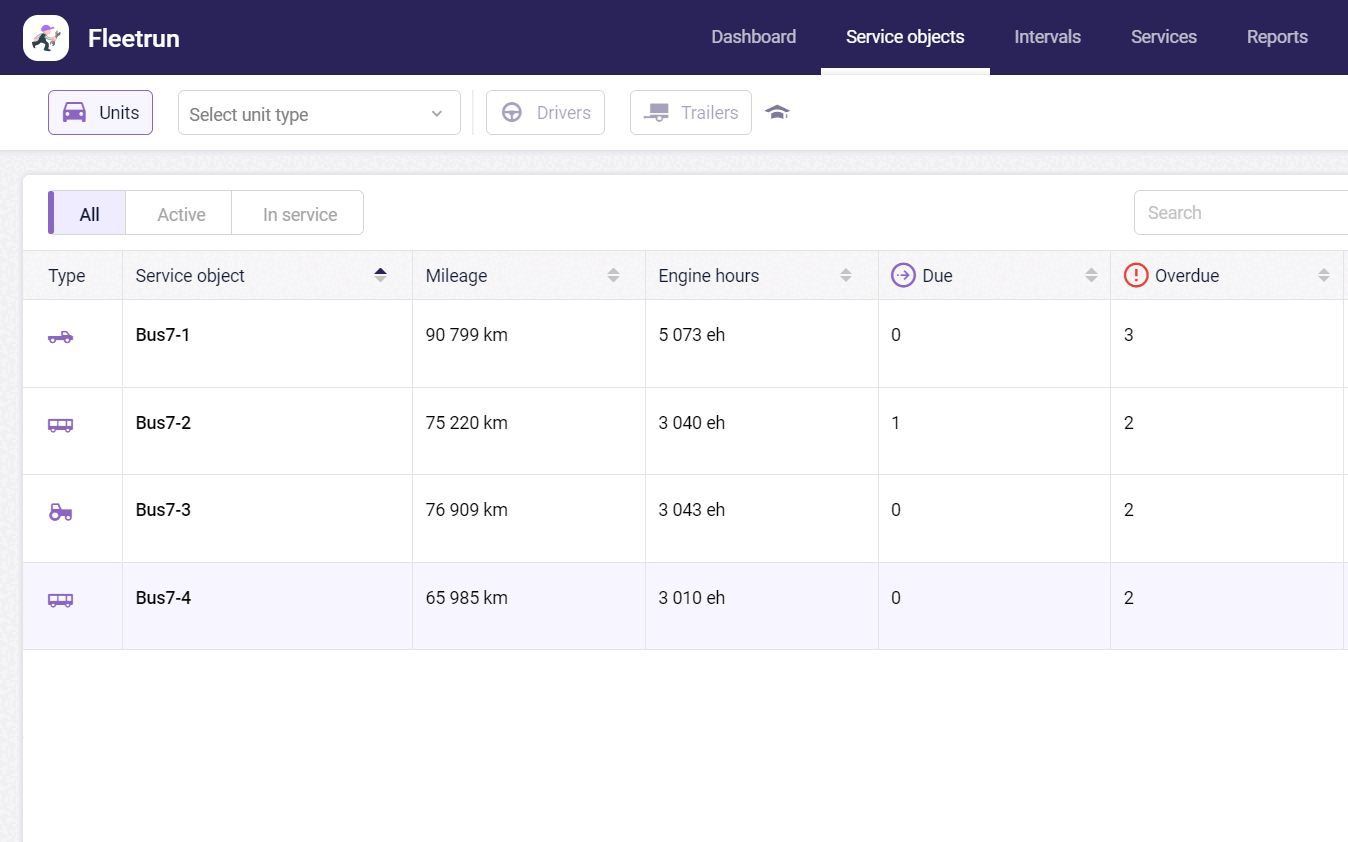Click the graduation cap training icon
Viewport: 1348px width, 842px height.
[777, 112]
